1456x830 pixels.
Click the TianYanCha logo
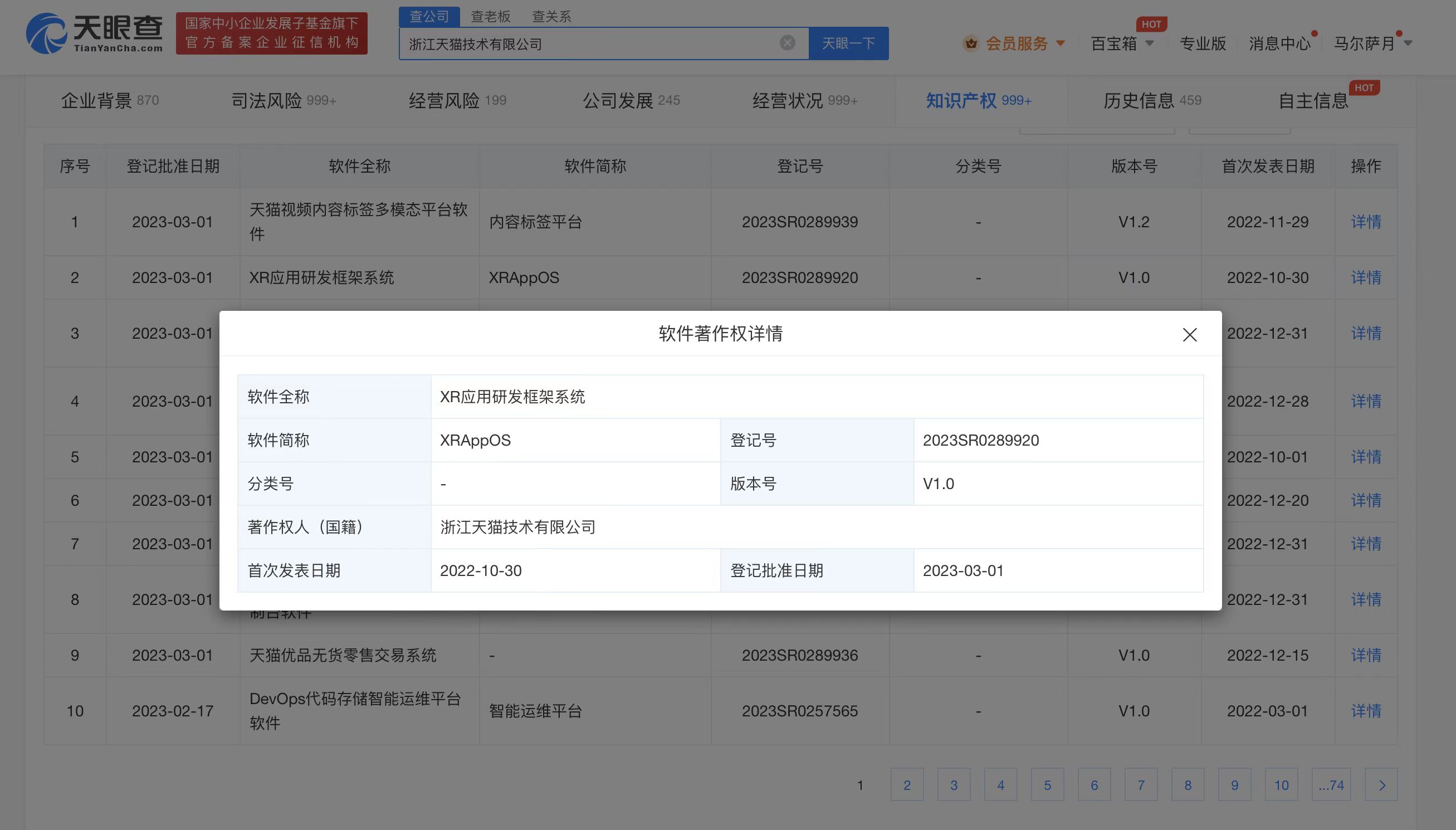coord(95,33)
